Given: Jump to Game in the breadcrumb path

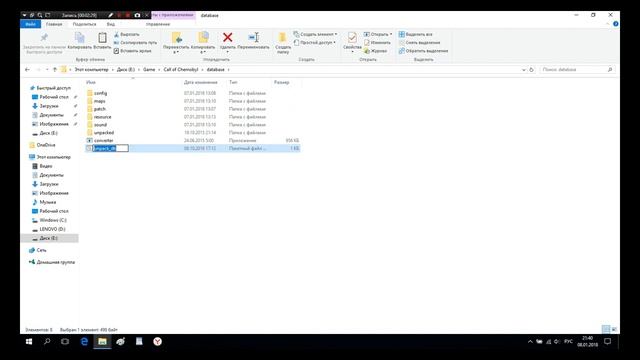Looking at the screenshot, I should tap(149, 70).
